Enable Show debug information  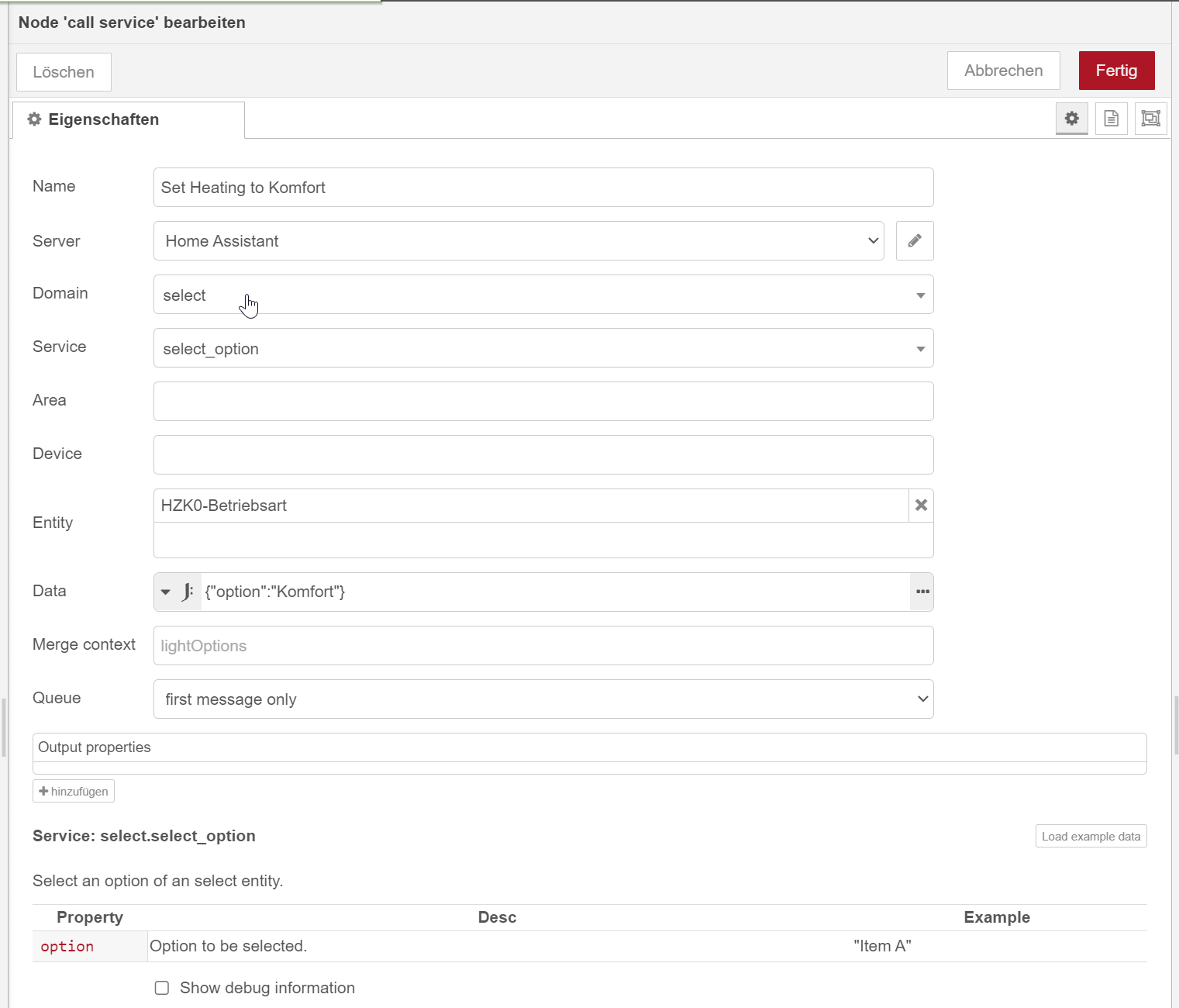coord(161,987)
